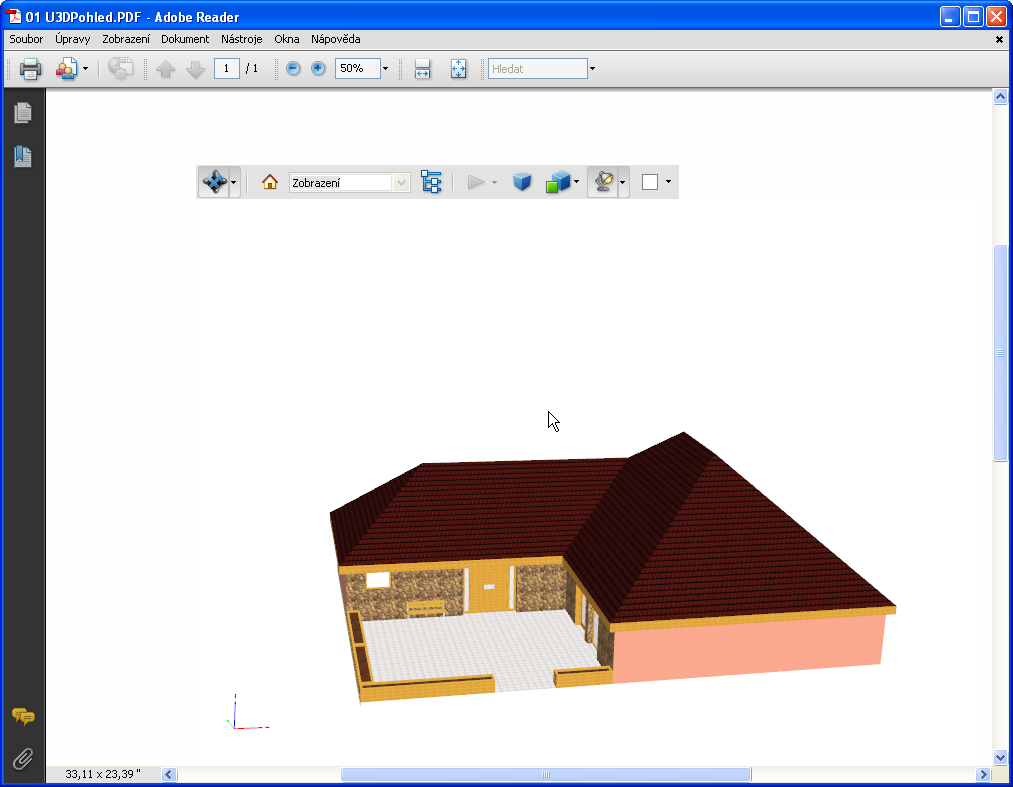Image resolution: width=1013 pixels, height=787 pixels.
Task: Toggle the Attachments paperclip panel
Action: click(x=22, y=760)
